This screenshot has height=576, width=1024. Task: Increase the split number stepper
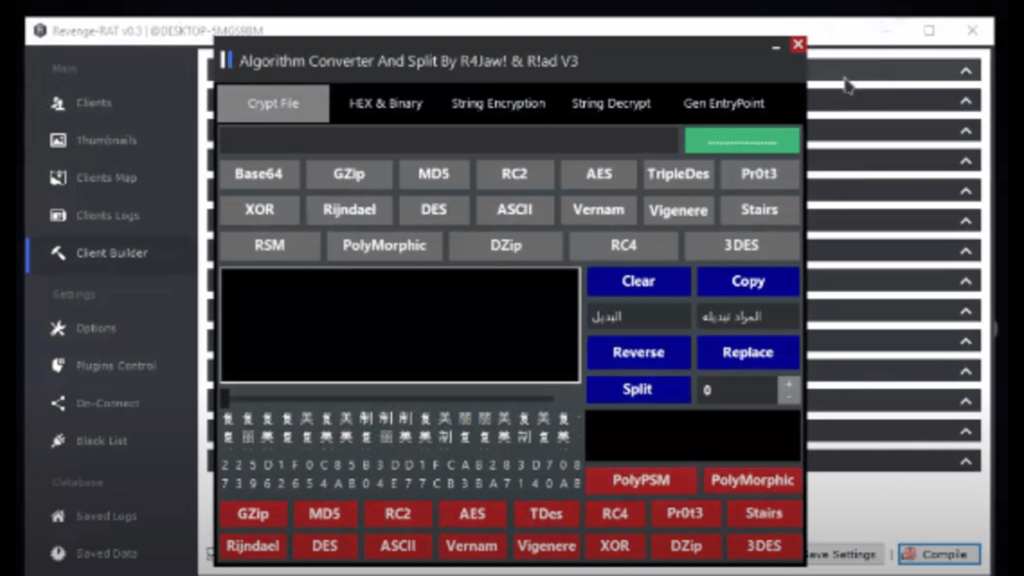(789, 384)
